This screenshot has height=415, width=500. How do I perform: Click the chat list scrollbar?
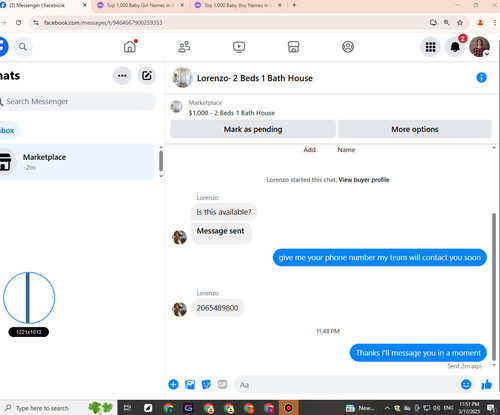161,161
